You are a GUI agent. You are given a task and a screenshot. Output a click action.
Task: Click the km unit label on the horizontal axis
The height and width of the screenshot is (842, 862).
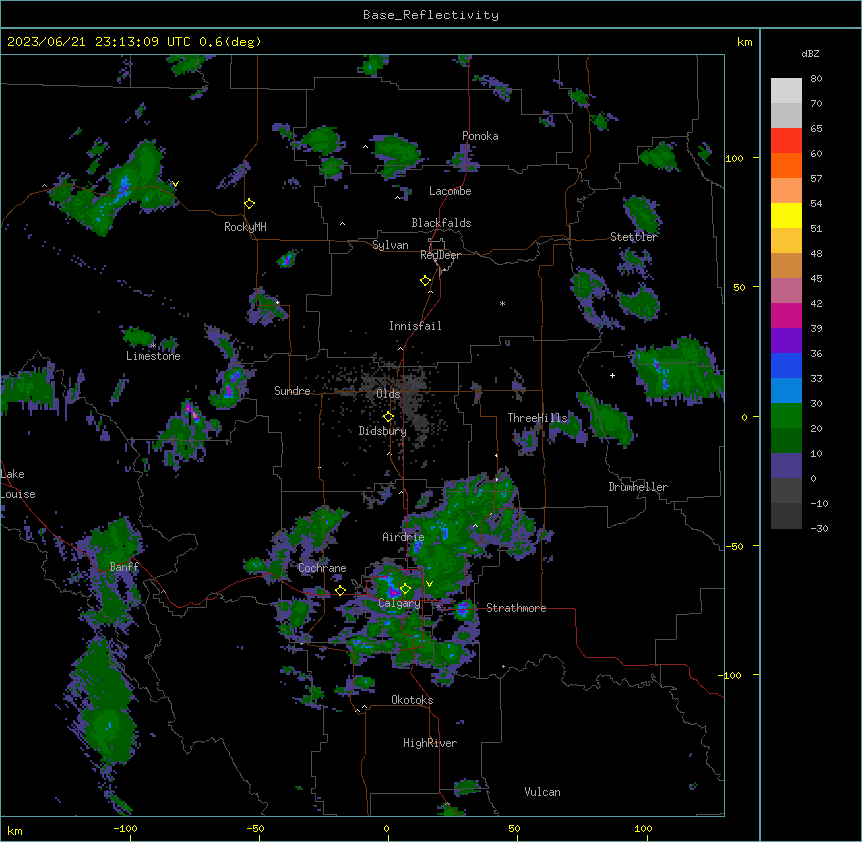(x=15, y=830)
